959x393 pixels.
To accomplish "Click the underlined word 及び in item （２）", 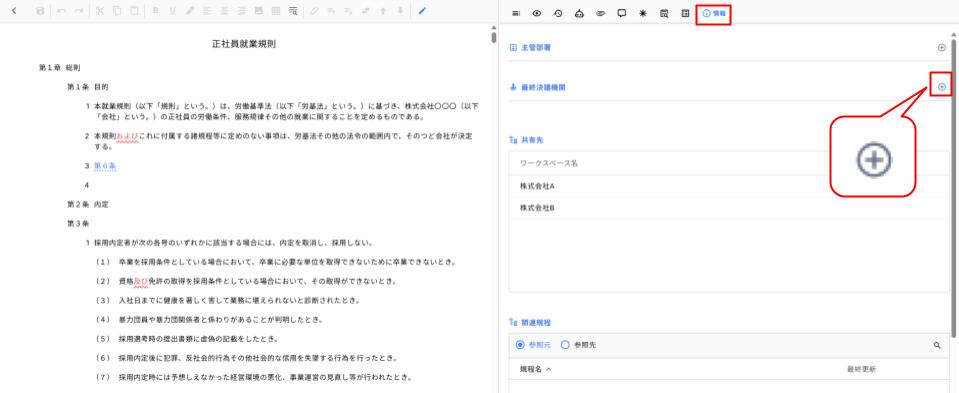I will click(141, 281).
